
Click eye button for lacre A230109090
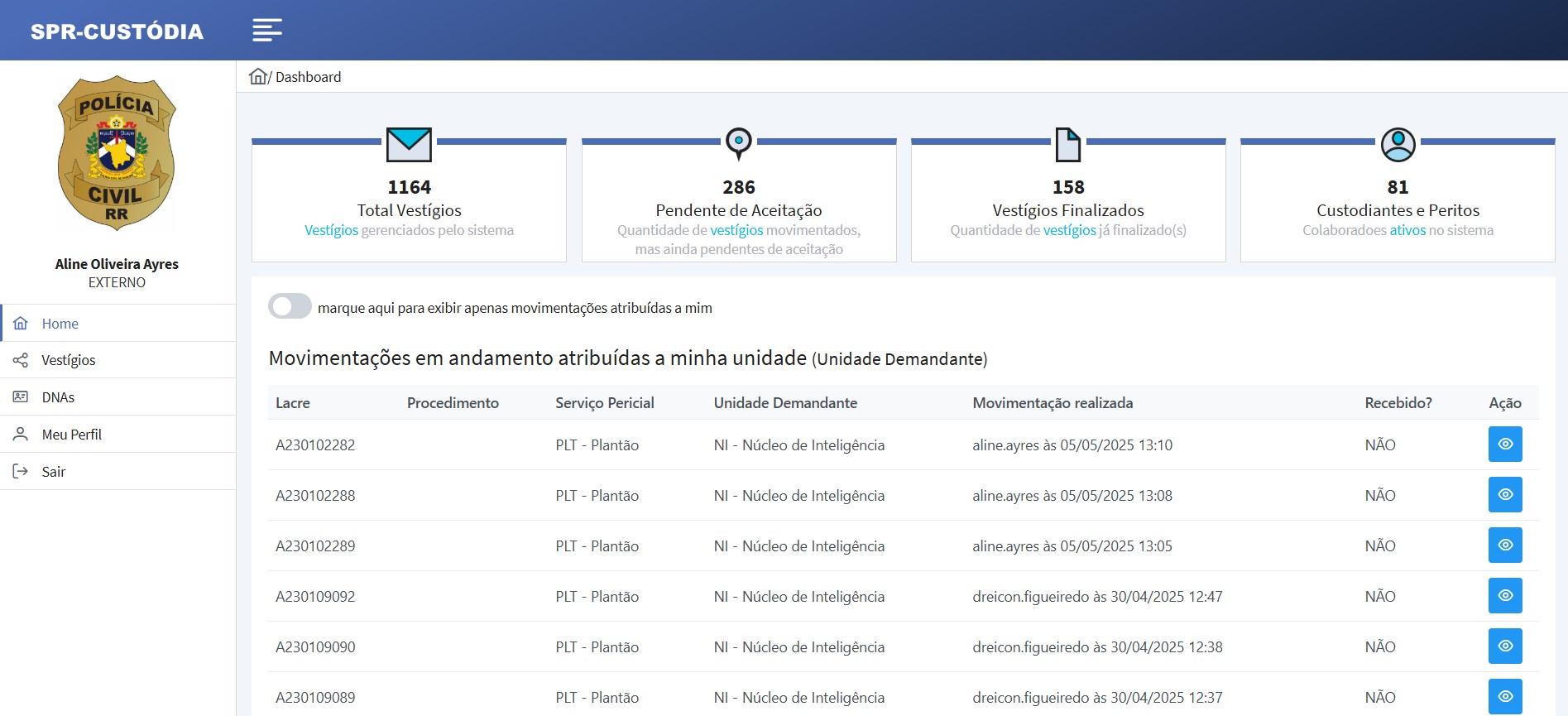tap(1505, 646)
